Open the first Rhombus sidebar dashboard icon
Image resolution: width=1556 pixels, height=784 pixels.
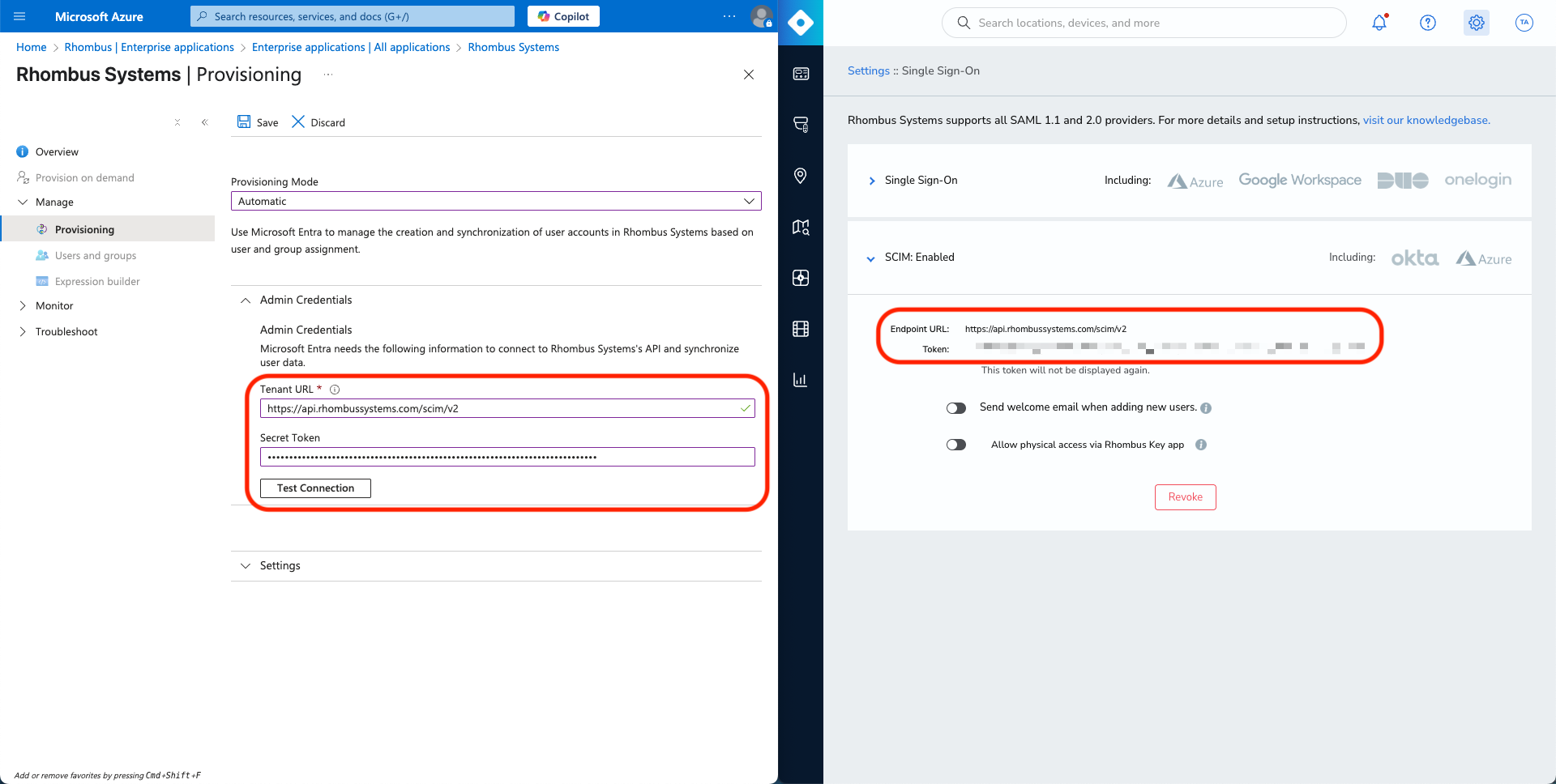pyautogui.click(x=801, y=74)
